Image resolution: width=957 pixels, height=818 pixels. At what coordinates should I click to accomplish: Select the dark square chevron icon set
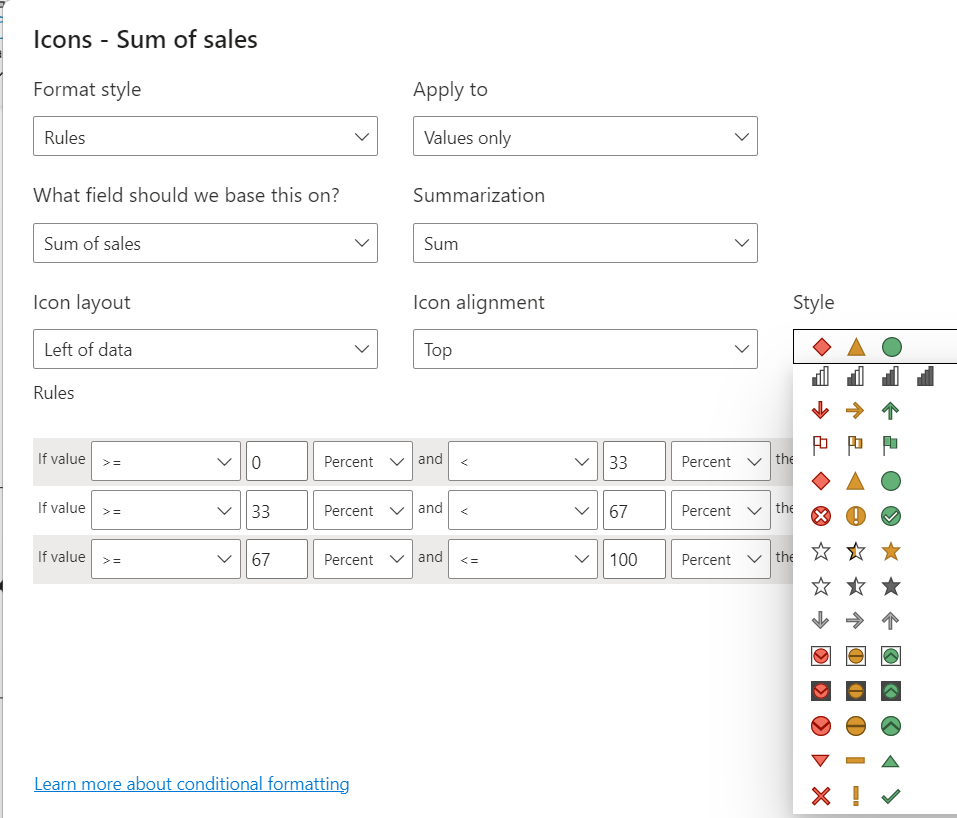pyautogui.click(x=856, y=691)
